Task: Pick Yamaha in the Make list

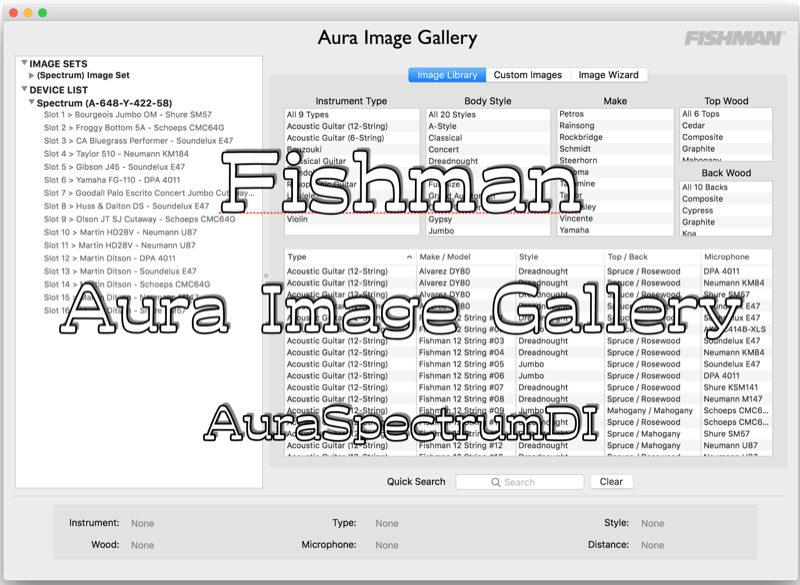Action: (615, 230)
